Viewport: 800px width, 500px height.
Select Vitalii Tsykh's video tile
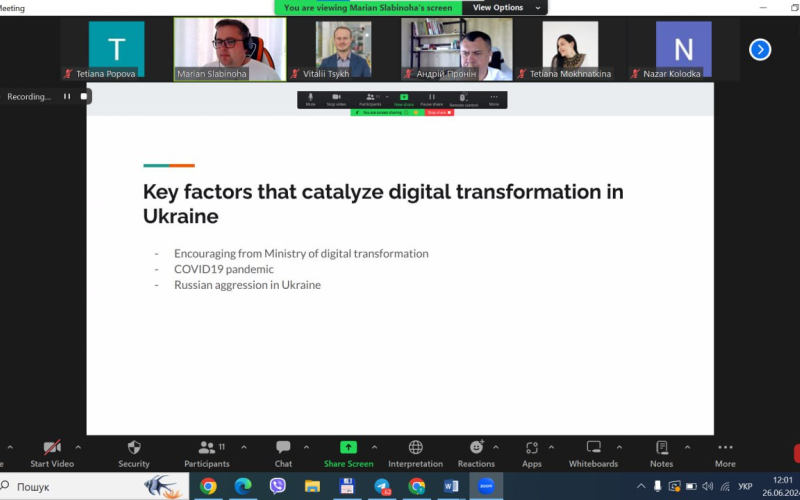343,49
